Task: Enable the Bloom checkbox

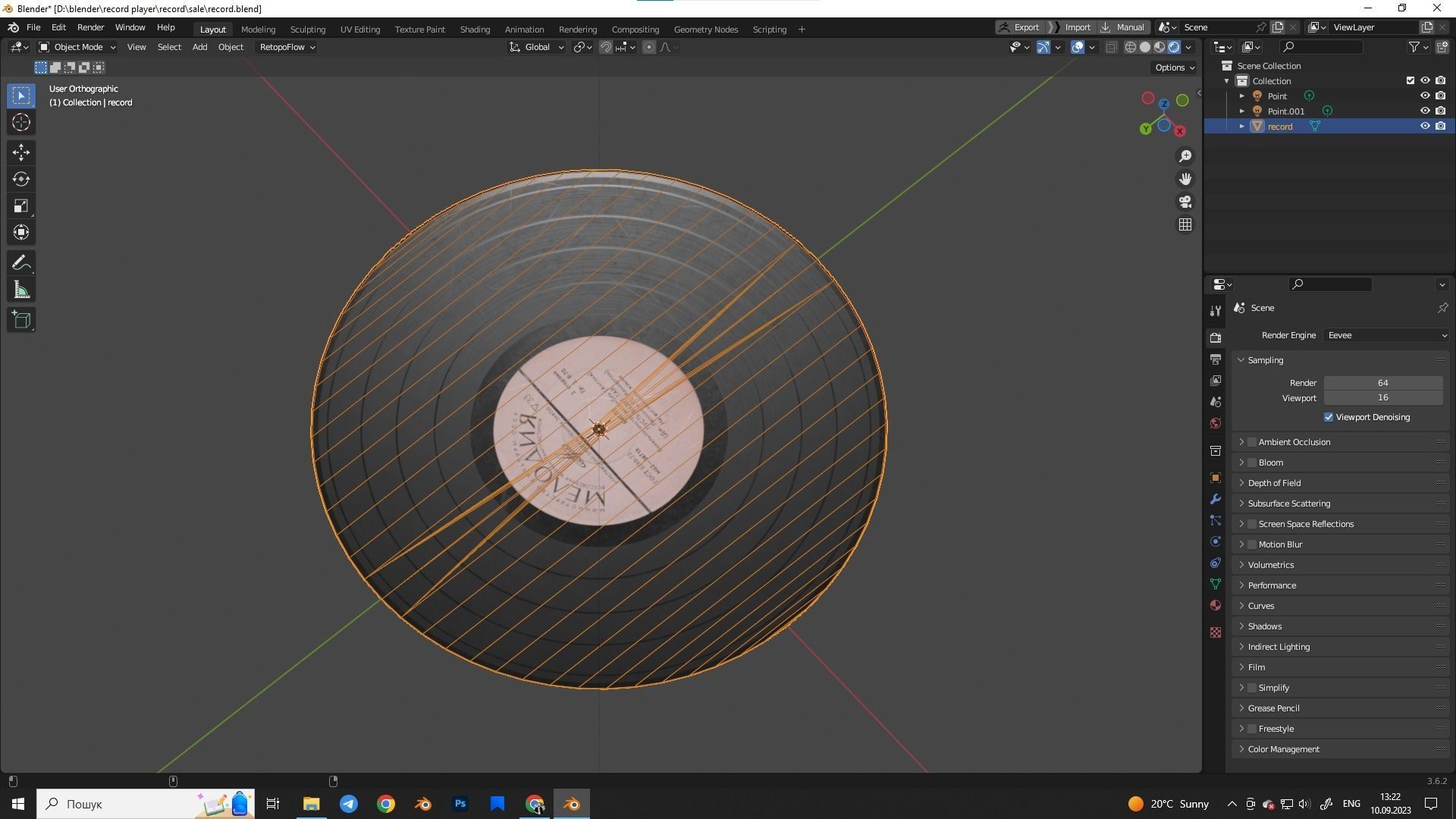Action: 1252,463
